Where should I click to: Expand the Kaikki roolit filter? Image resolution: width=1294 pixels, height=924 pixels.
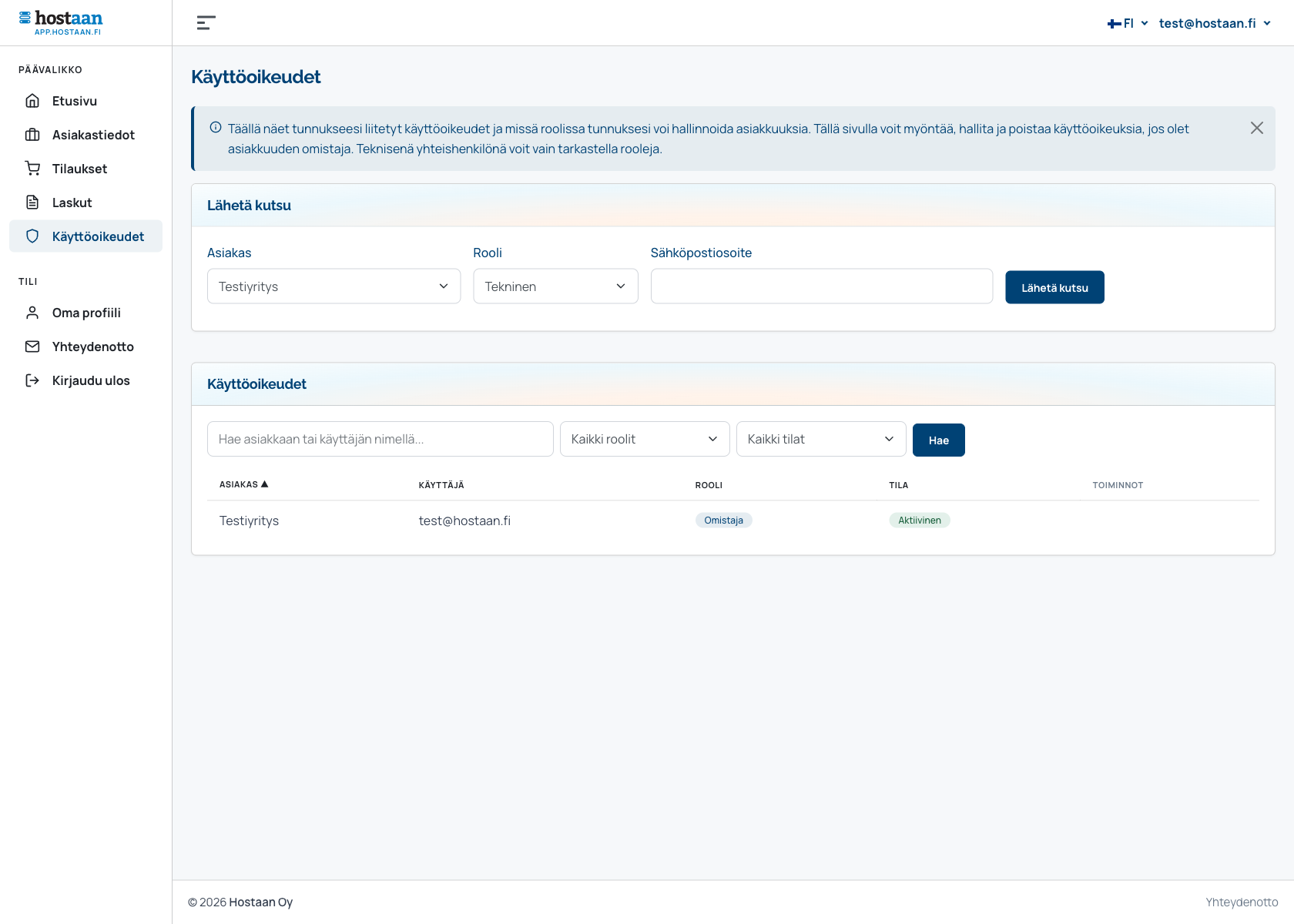coord(645,439)
